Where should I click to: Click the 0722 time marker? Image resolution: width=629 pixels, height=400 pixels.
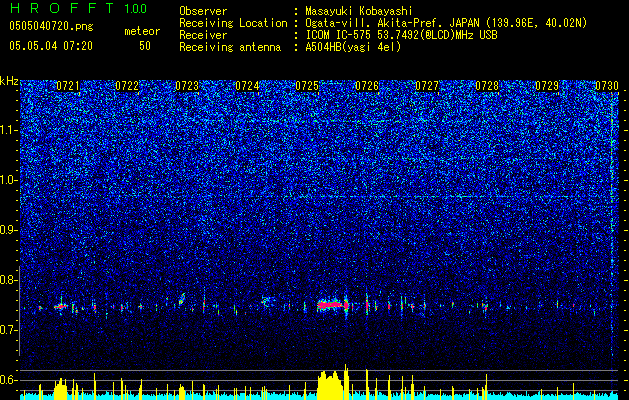[x=127, y=86]
